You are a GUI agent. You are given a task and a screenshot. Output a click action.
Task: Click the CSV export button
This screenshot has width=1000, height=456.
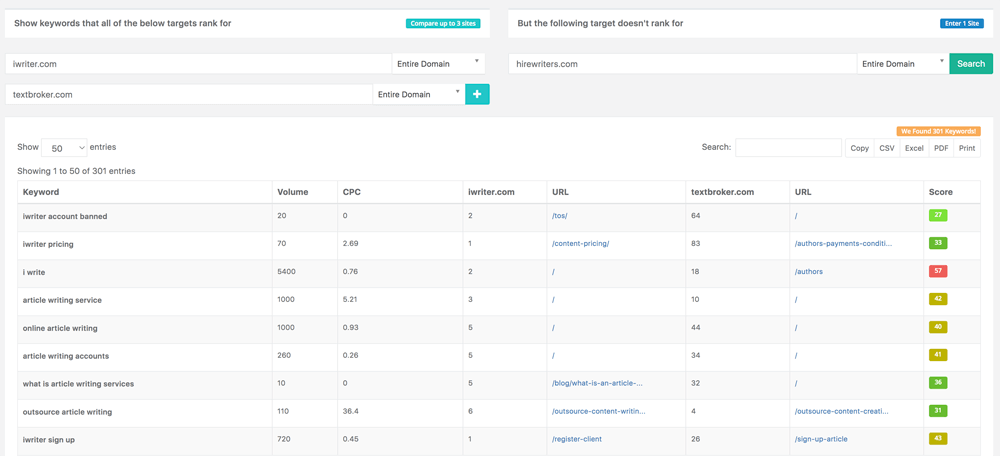pyautogui.click(x=886, y=148)
